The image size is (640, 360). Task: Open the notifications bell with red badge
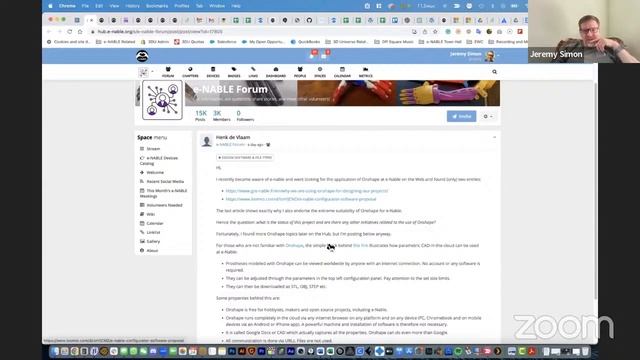click(313, 55)
